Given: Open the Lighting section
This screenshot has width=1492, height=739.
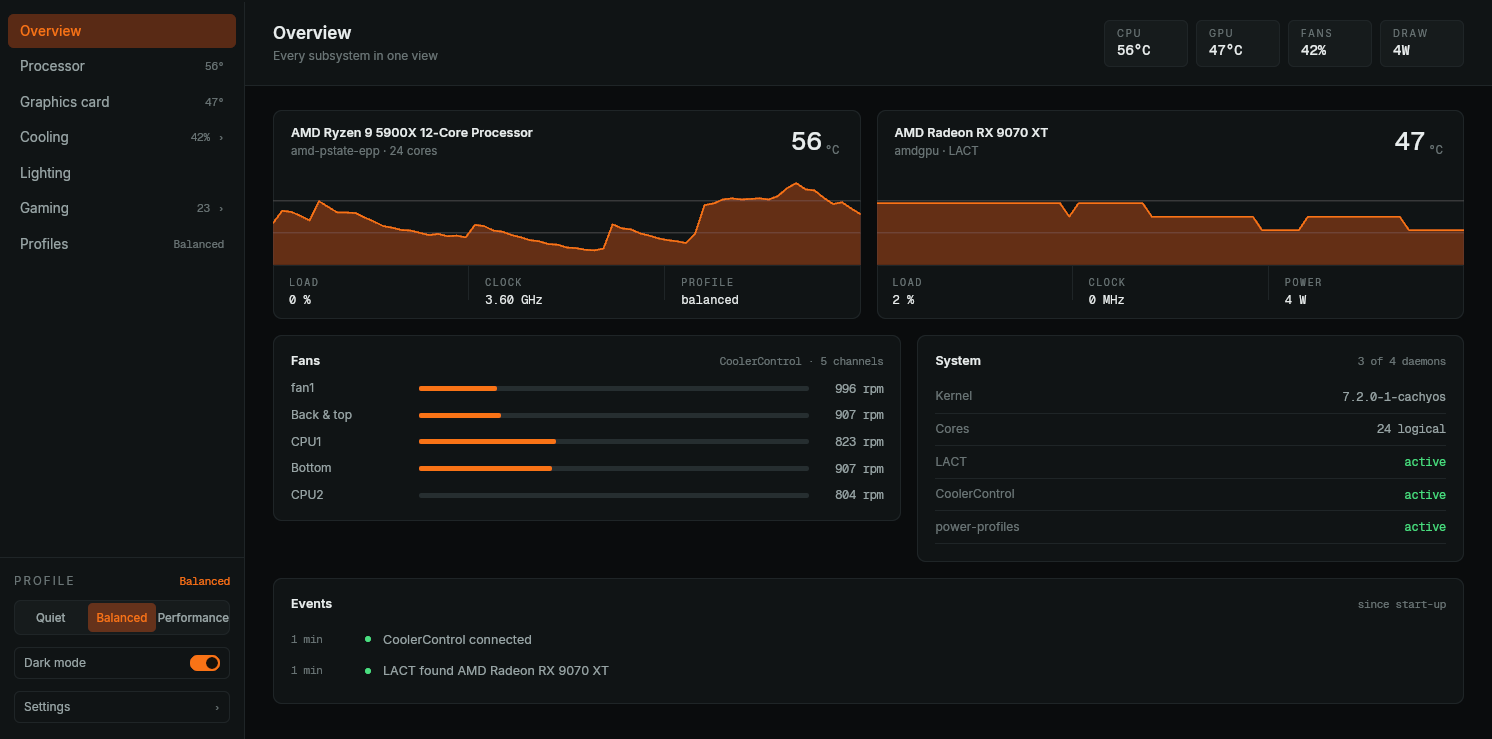Looking at the screenshot, I should 122,173.
